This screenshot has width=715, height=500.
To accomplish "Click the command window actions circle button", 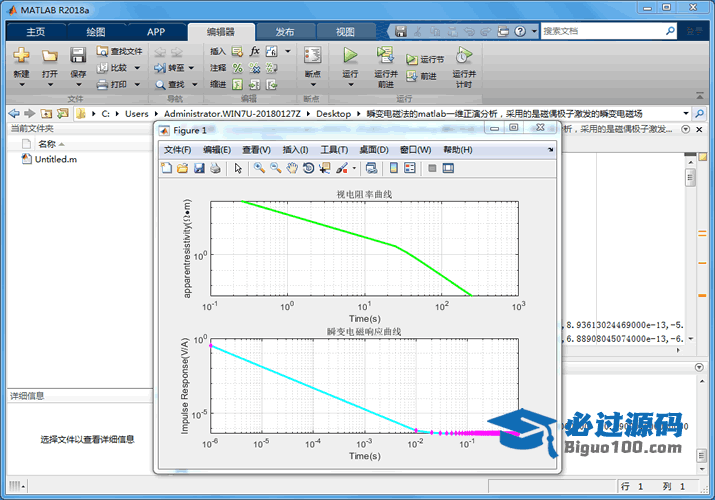I will [x=699, y=367].
